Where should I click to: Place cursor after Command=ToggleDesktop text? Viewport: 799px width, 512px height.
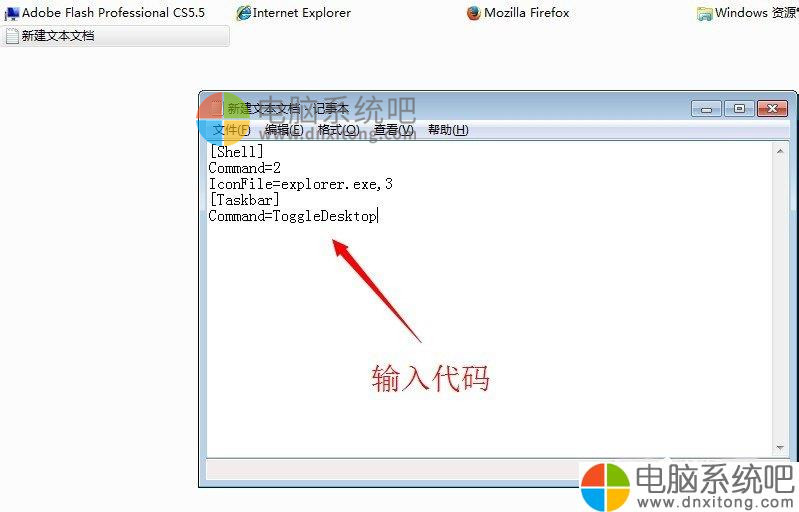pyautogui.click(x=378, y=216)
